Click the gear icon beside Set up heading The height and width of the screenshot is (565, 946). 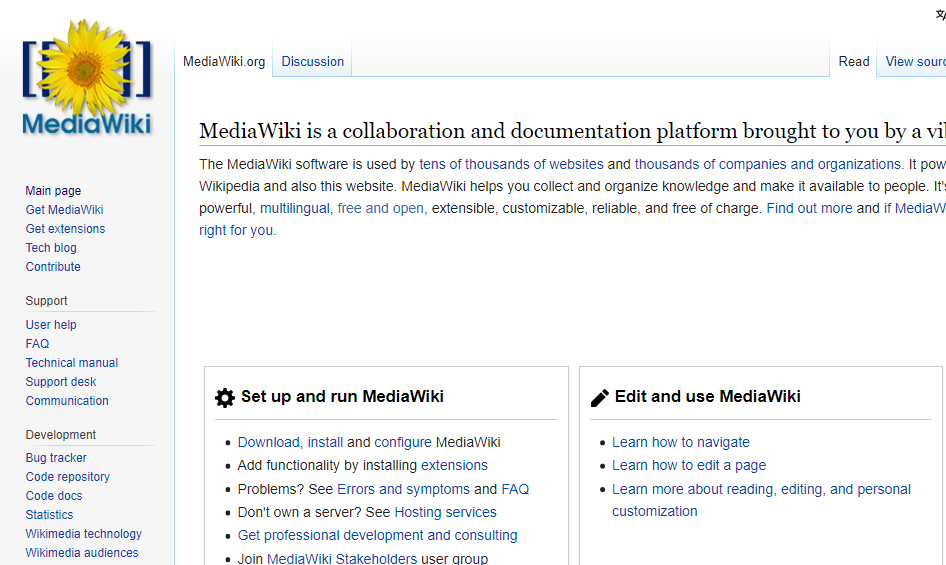pyautogui.click(x=225, y=397)
